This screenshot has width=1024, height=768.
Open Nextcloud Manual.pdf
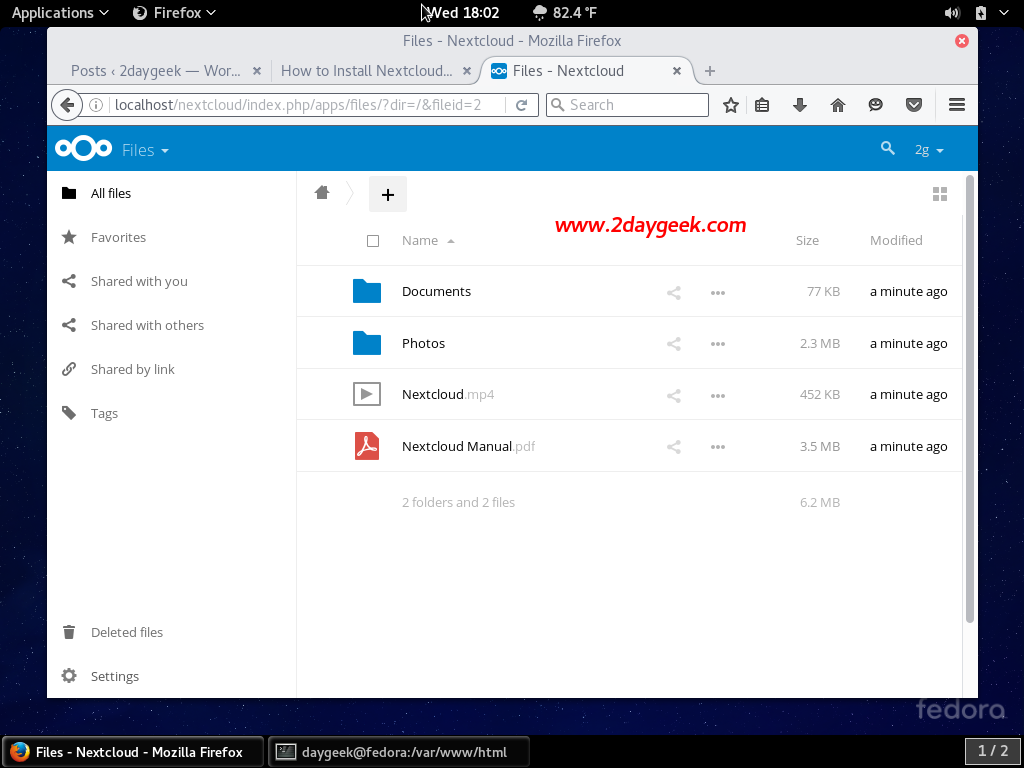[x=468, y=447]
